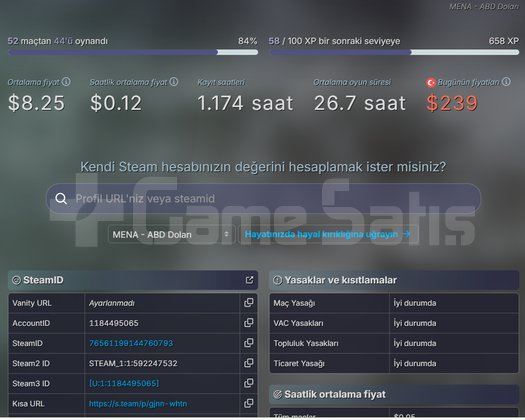The height and width of the screenshot is (420, 525).
Task: Focus the Profil URL'niz veya steamid field
Action: 264,199
